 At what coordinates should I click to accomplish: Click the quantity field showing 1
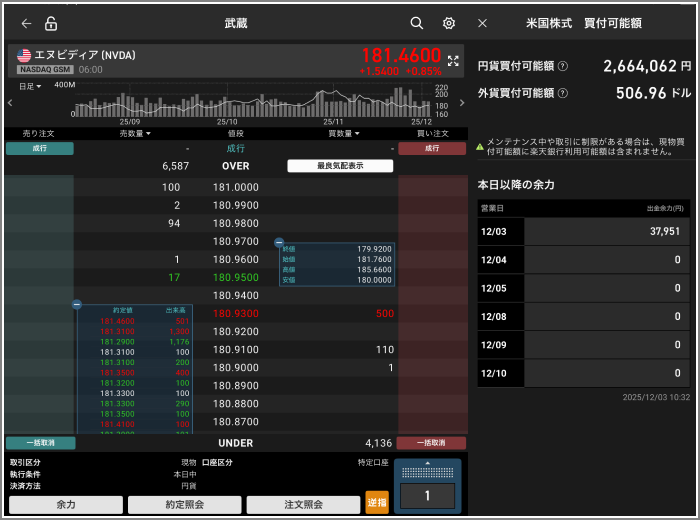click(x=427, y=495)
